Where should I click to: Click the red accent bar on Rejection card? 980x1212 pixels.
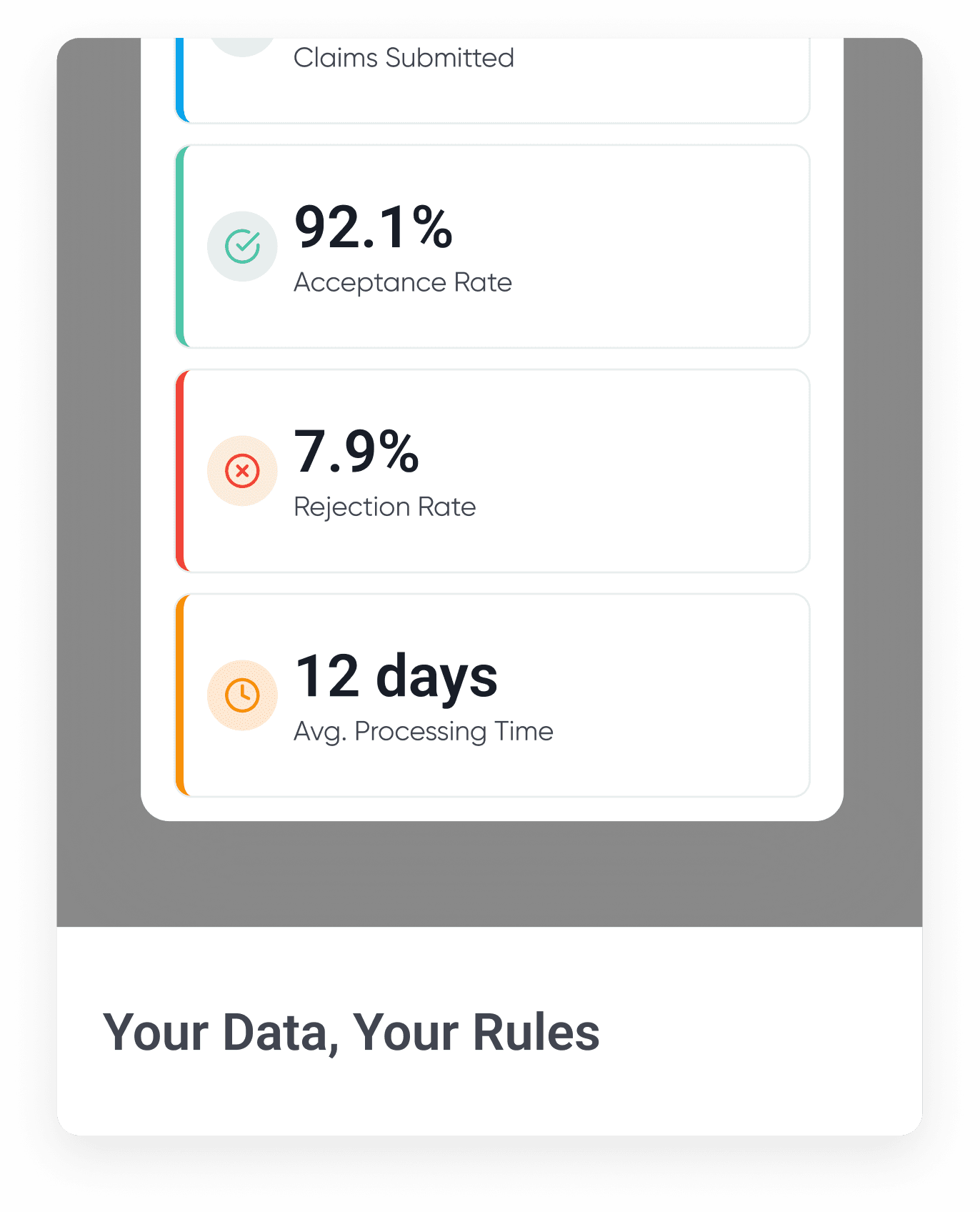pyautogui.click(x=180, y=471)
